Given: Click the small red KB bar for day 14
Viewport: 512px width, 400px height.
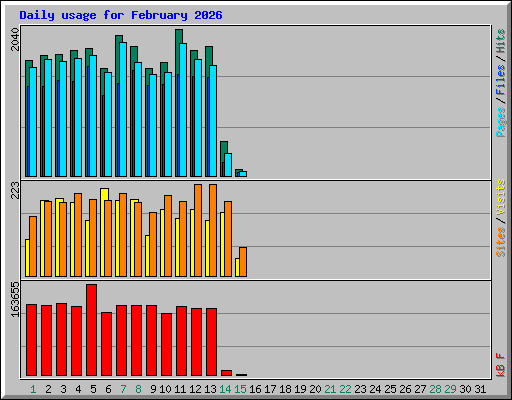Looking at the screenshot, I should (227, 373).
